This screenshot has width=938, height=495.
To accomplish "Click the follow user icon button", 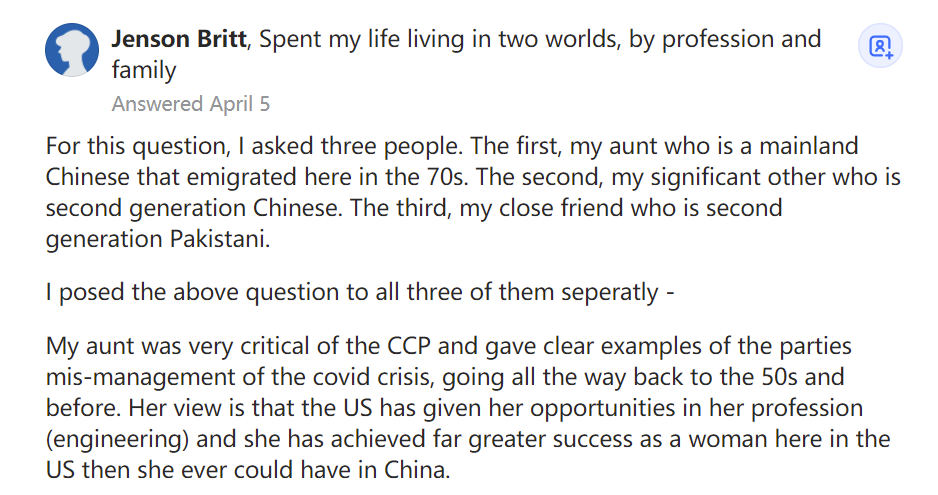I will point(880,46).
